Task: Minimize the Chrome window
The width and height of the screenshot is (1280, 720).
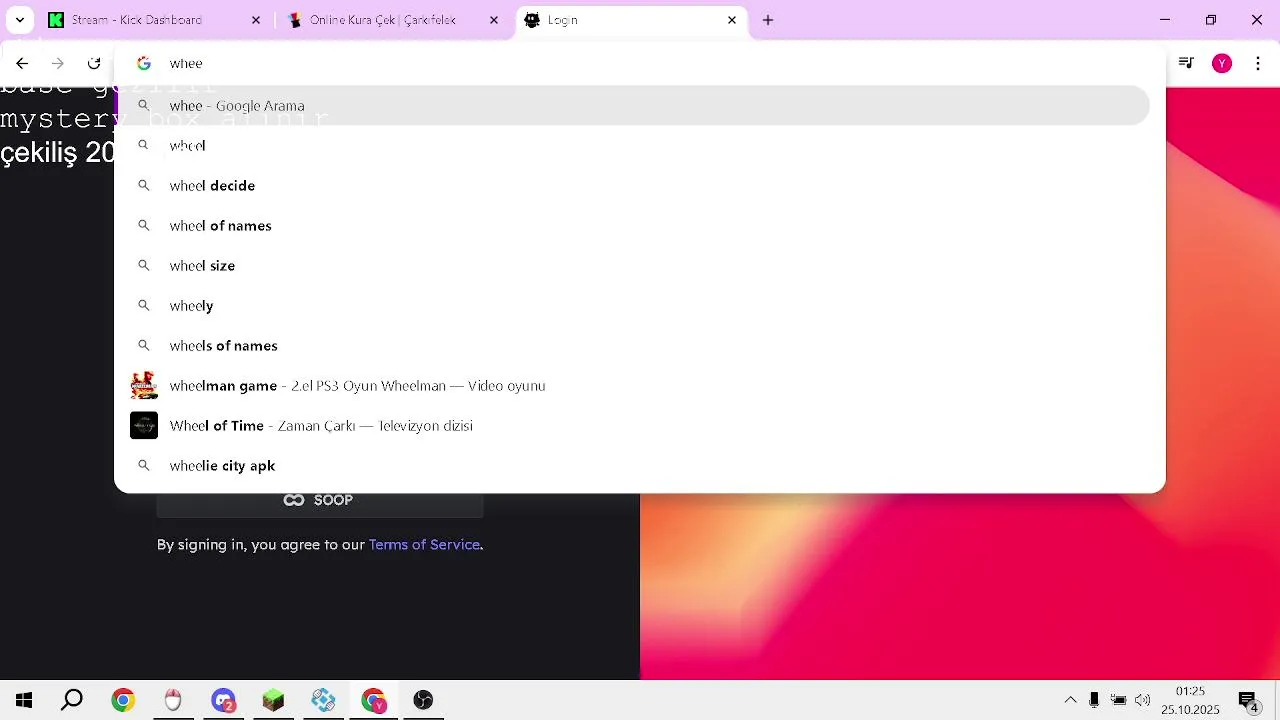Action: (x=1165, y=20)
